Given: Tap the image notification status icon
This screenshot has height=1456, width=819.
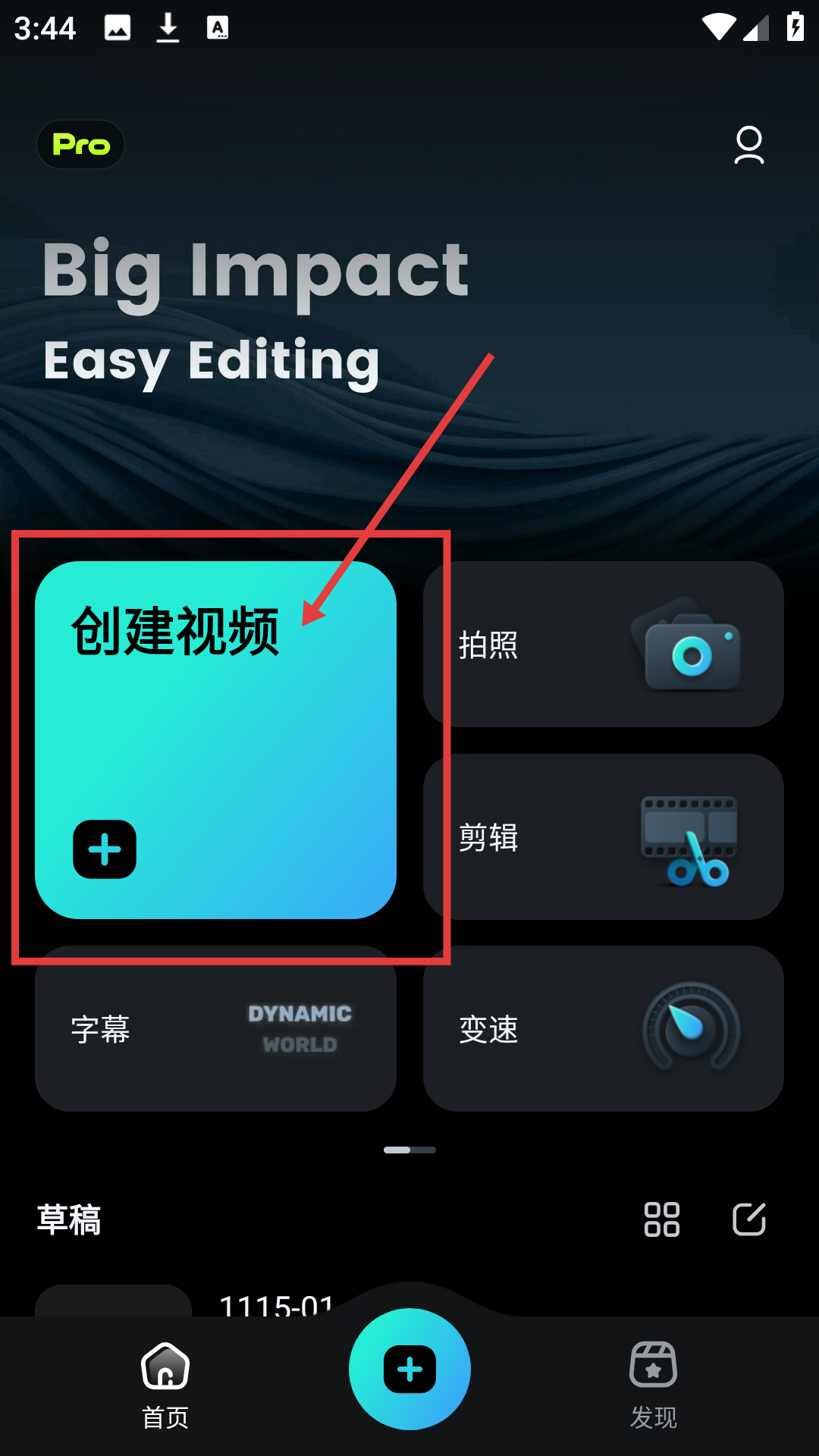Looking at the screenshot, I should tap(118, 28).
